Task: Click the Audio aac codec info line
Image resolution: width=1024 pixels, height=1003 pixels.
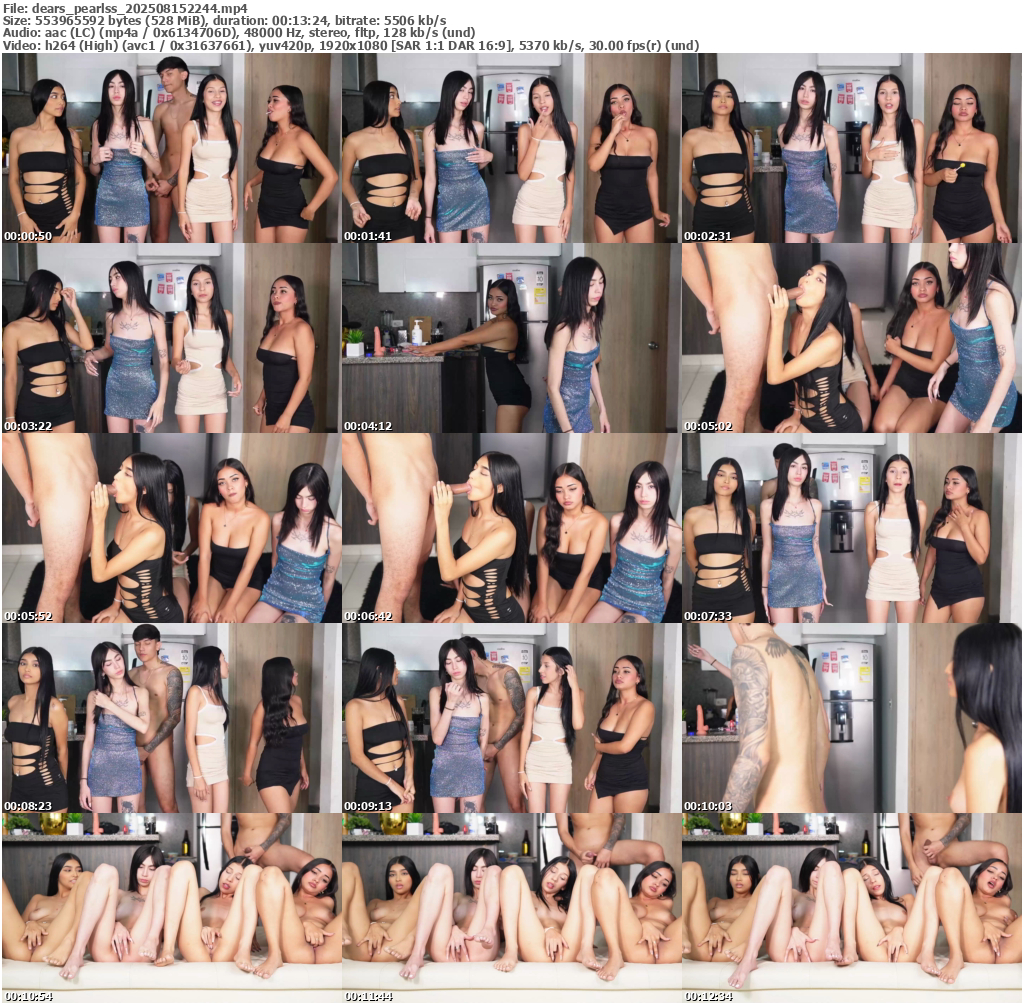Action: tap(239, 33)
